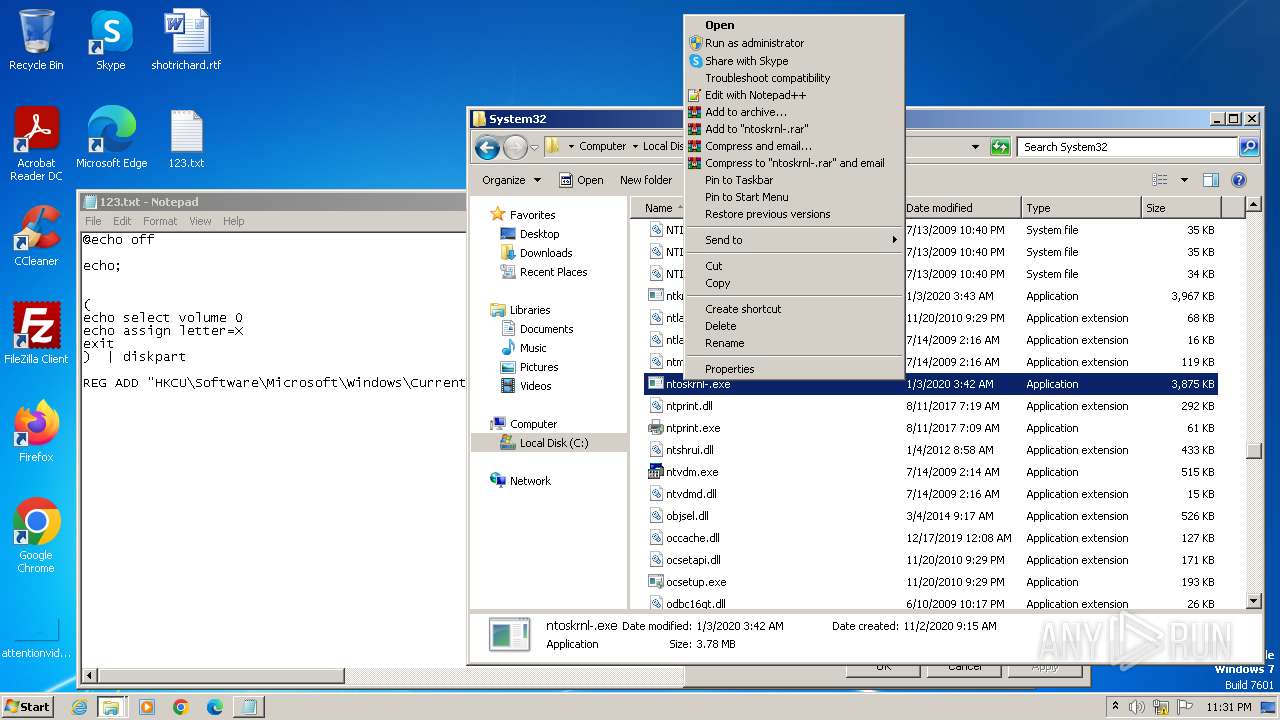The image size is (1280, 720).
Task: Select Recent Places in navigation pane
Action: [553, 272]
